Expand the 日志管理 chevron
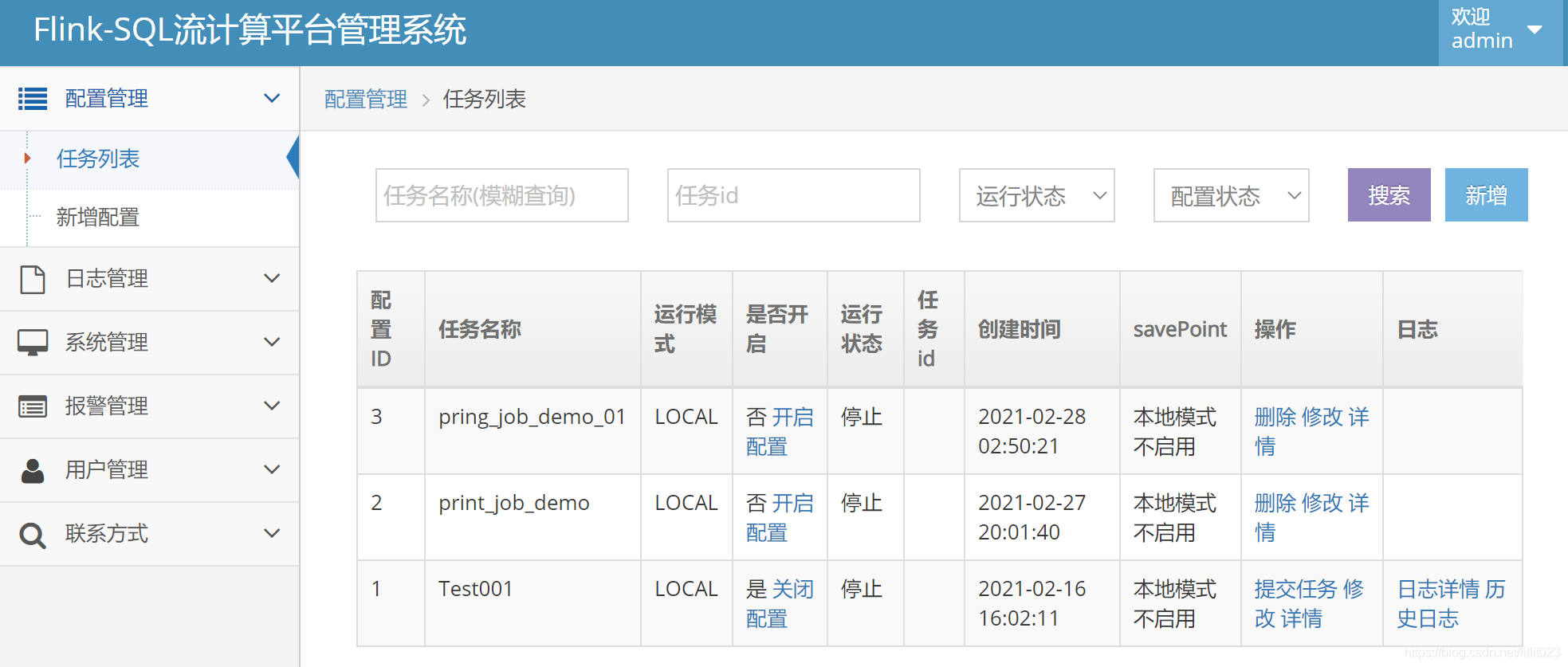The image size is (1568, 667). coord(272,279)
